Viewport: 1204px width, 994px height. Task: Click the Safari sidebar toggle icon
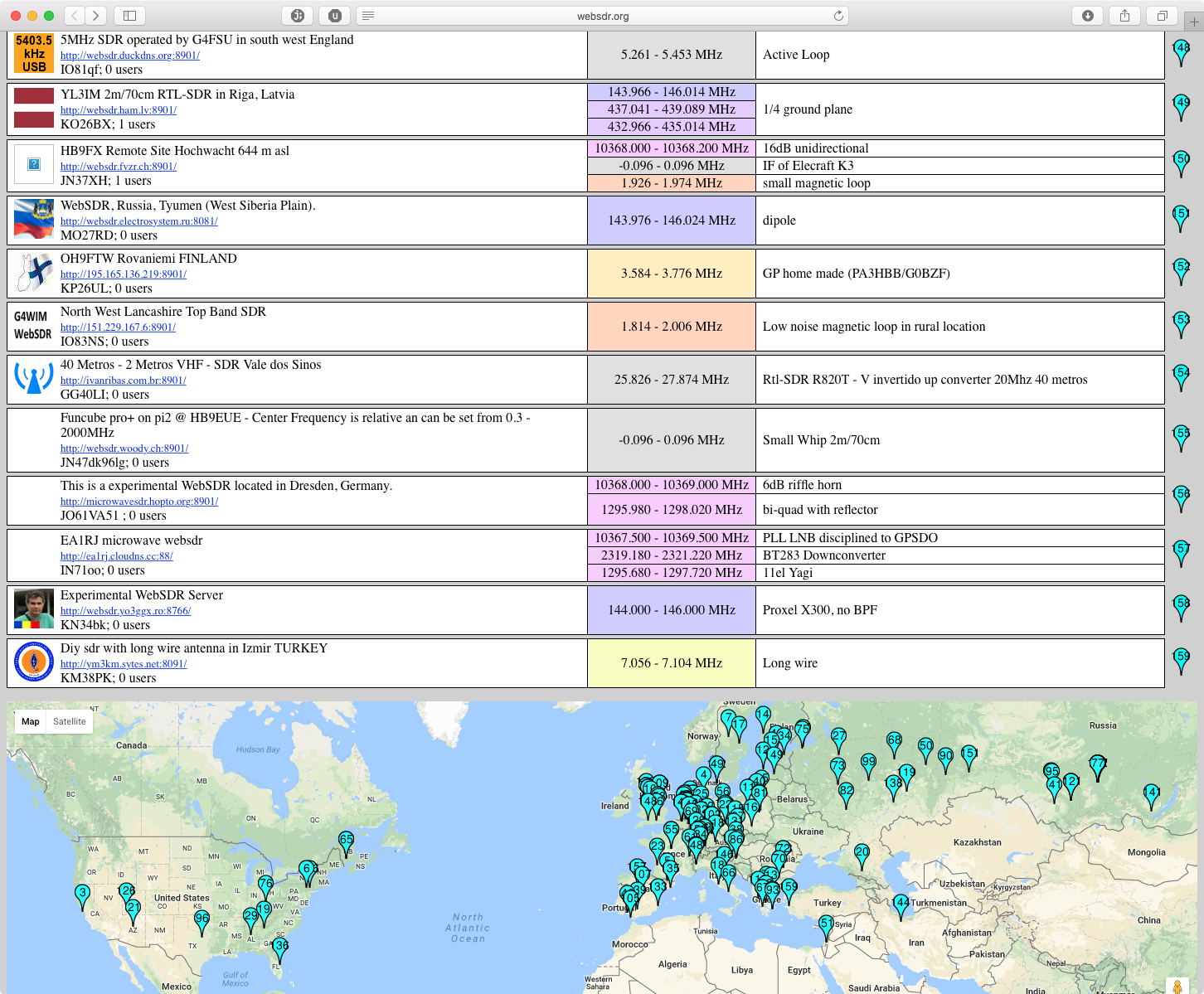pyautogui.click(x=129, y=15)
